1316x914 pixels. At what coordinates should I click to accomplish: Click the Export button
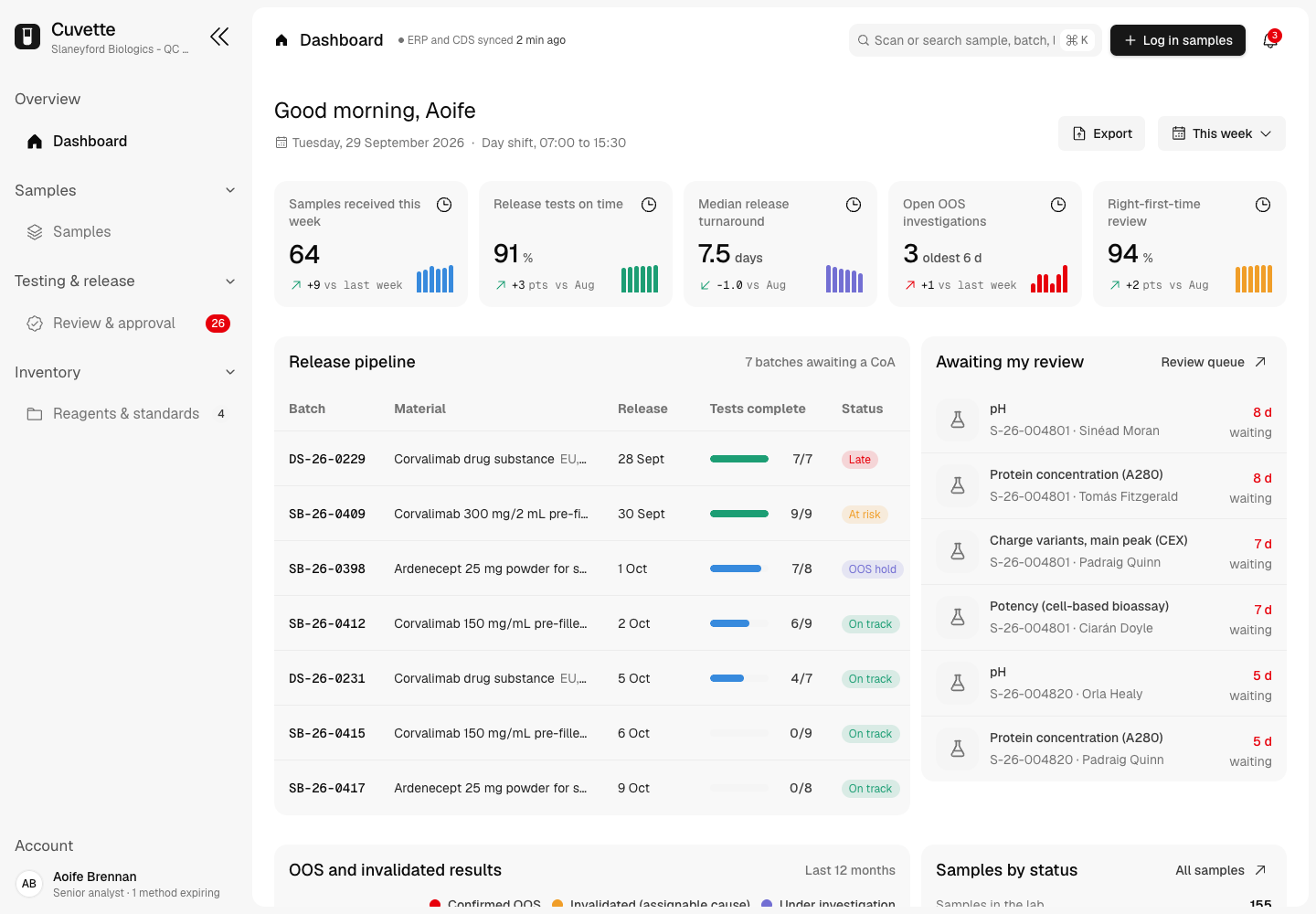pyautogui.click(x=1102, y=133)
